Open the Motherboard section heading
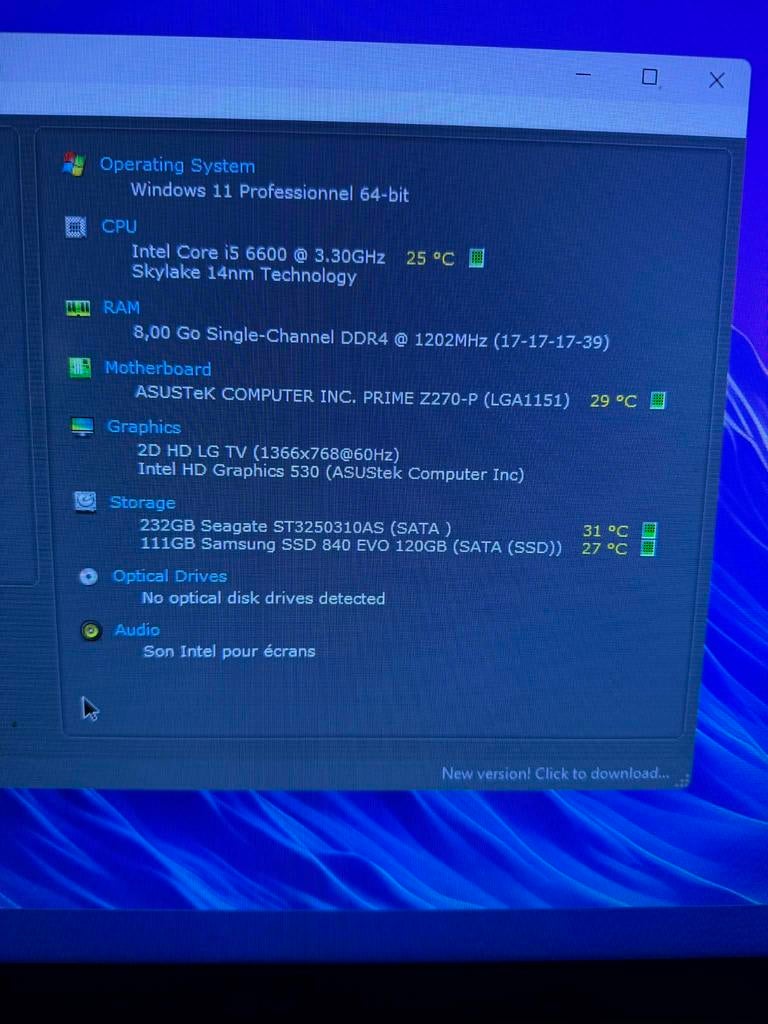The height and width of the screenshot is (1024, 768). [158, 368]
